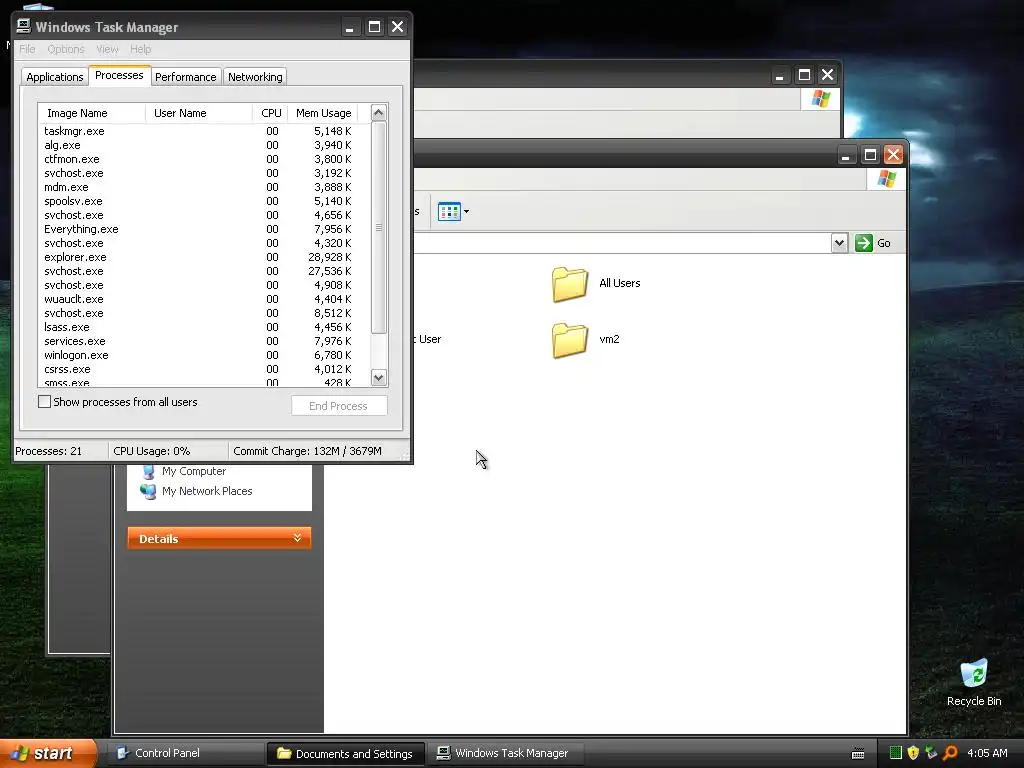Open the vm2 folder icon
This screenshot has height=768, width=1024.
569,340
